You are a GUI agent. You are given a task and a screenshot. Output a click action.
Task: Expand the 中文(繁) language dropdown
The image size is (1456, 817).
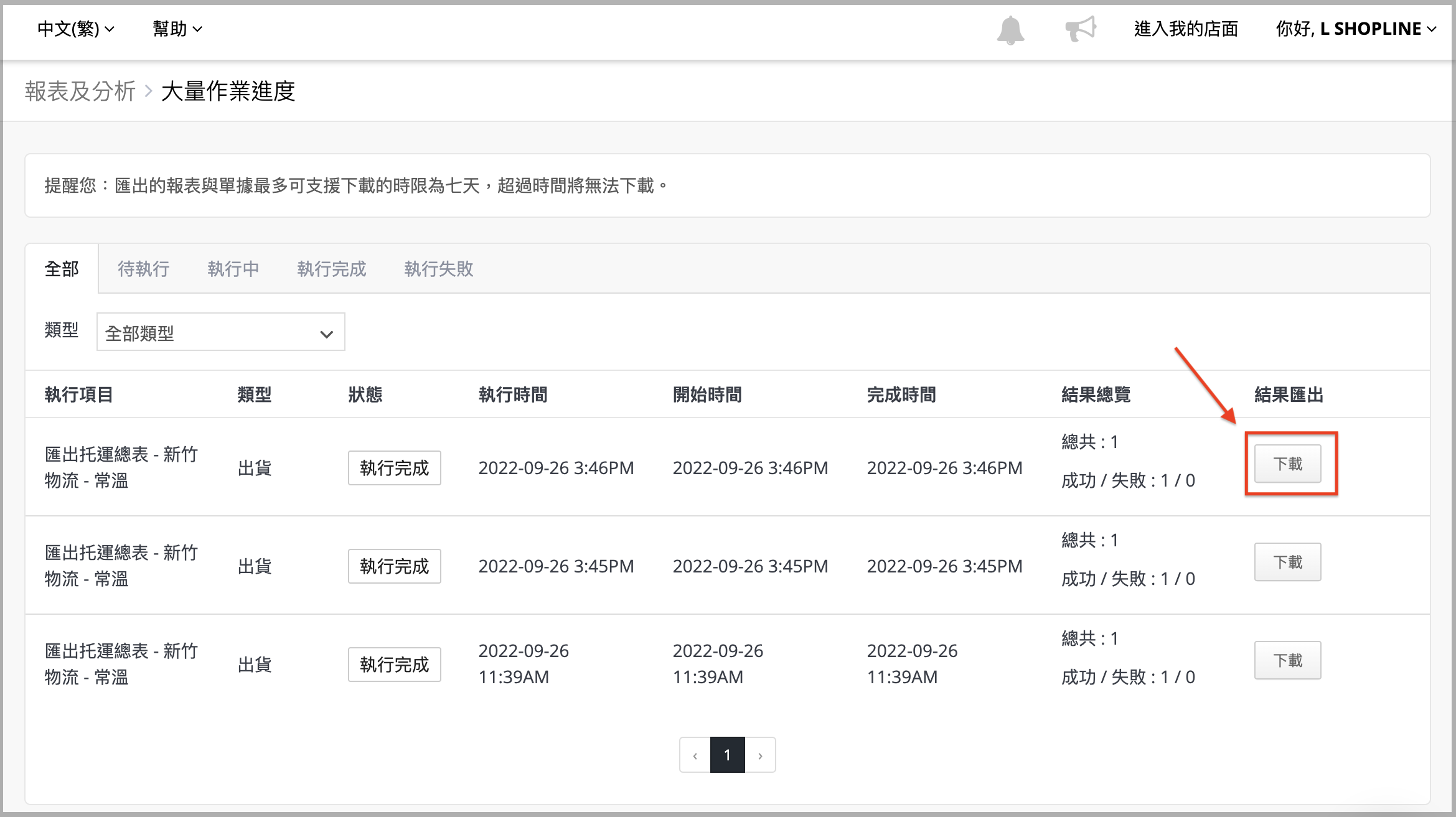pyautogui.click(x=75, y=29)
